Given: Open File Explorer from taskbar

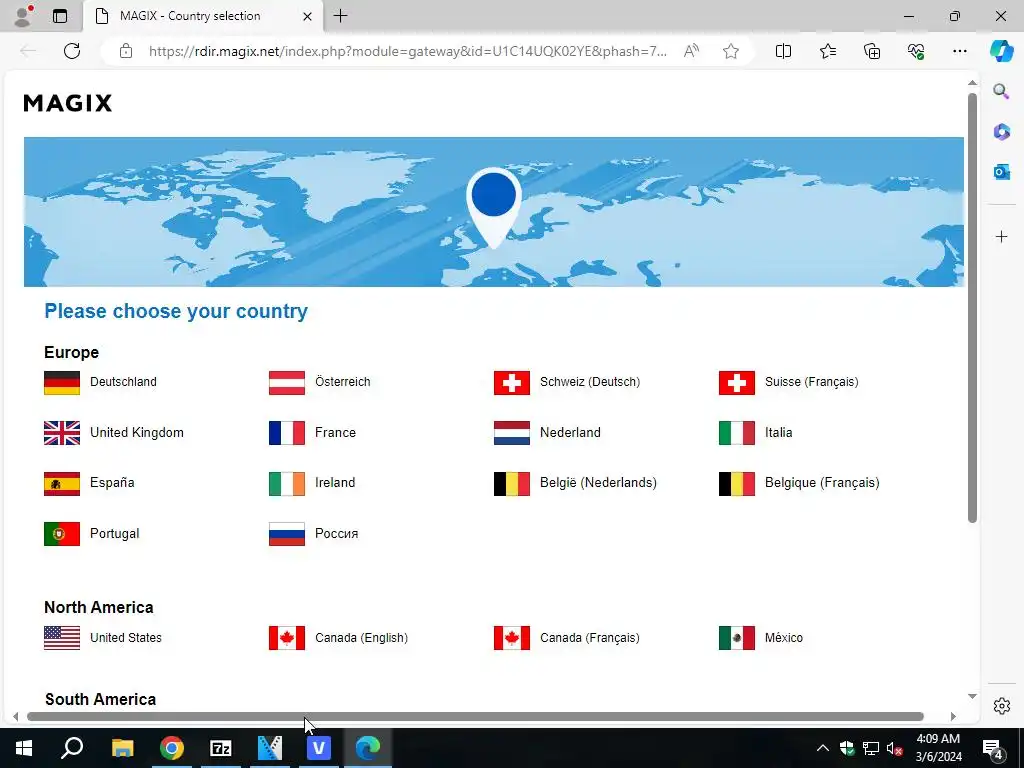Looking at the screenshot, I should pyautogui.click(x=122, y=748).
